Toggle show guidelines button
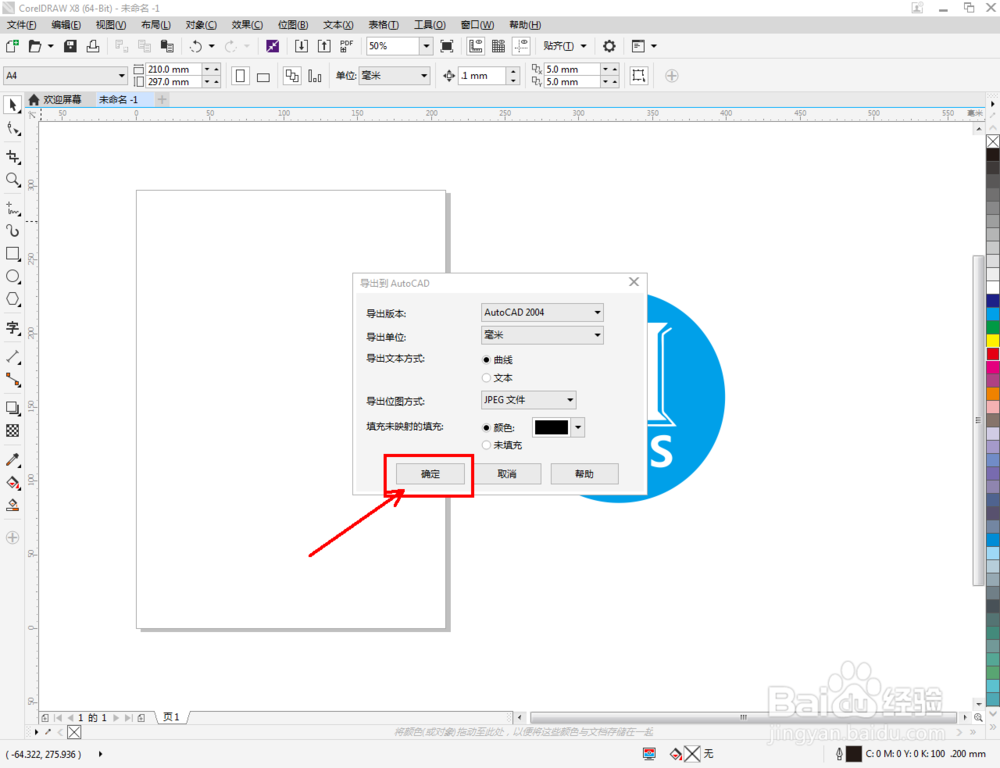This screenshot has width=1000, height=768. tap(521, 46)
